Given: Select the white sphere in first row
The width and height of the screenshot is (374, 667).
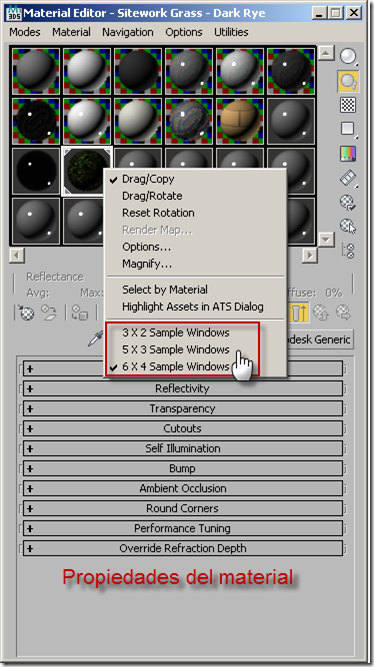Looking at the screenshot, I should 87,71.
